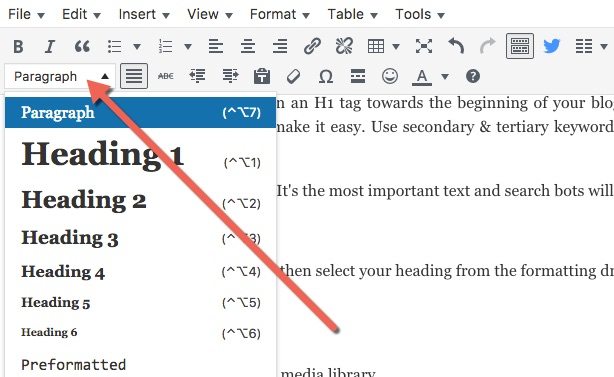Click the Twitter bird icon
This screenshot has height=377, width=614.
click(552, 46)
